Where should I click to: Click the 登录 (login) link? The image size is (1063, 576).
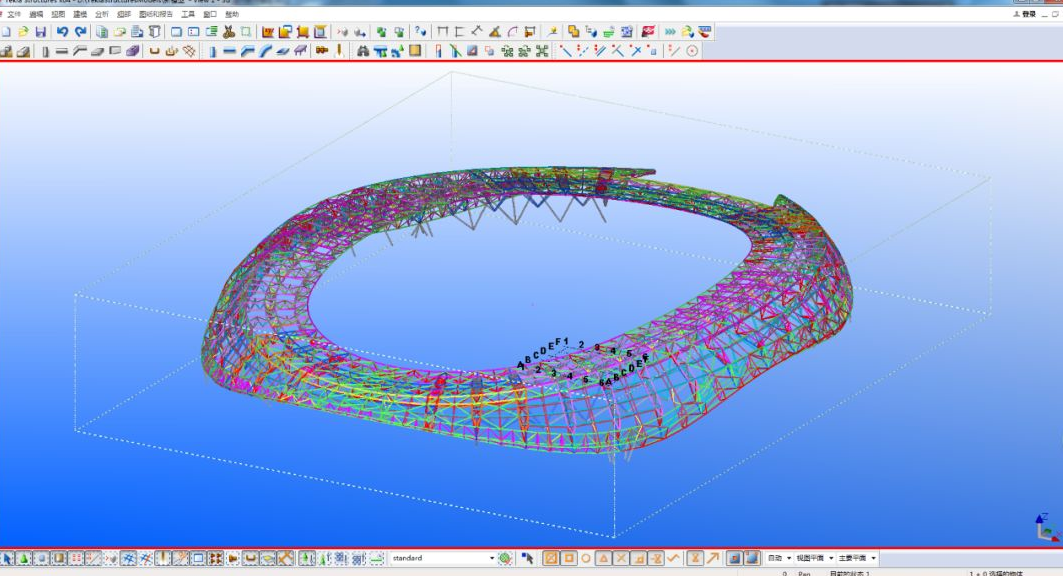[1029, 14]
